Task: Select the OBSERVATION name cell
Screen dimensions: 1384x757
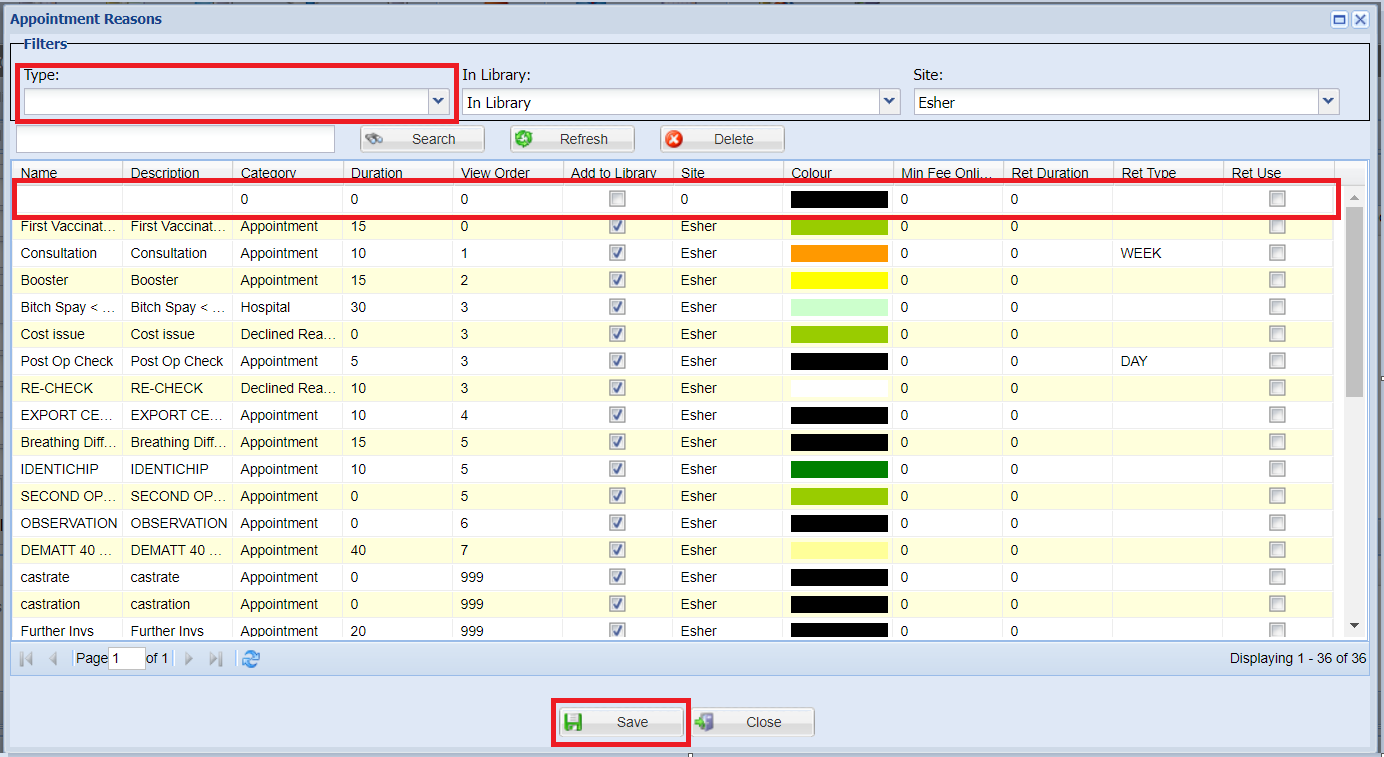Action: [67, 523]
